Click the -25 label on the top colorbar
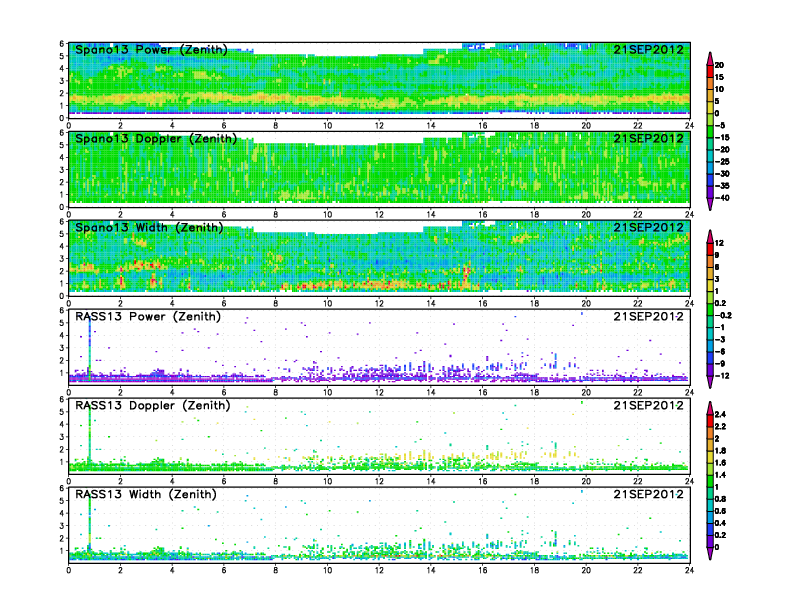Screen dimensions: 792x612 [722, 162]
